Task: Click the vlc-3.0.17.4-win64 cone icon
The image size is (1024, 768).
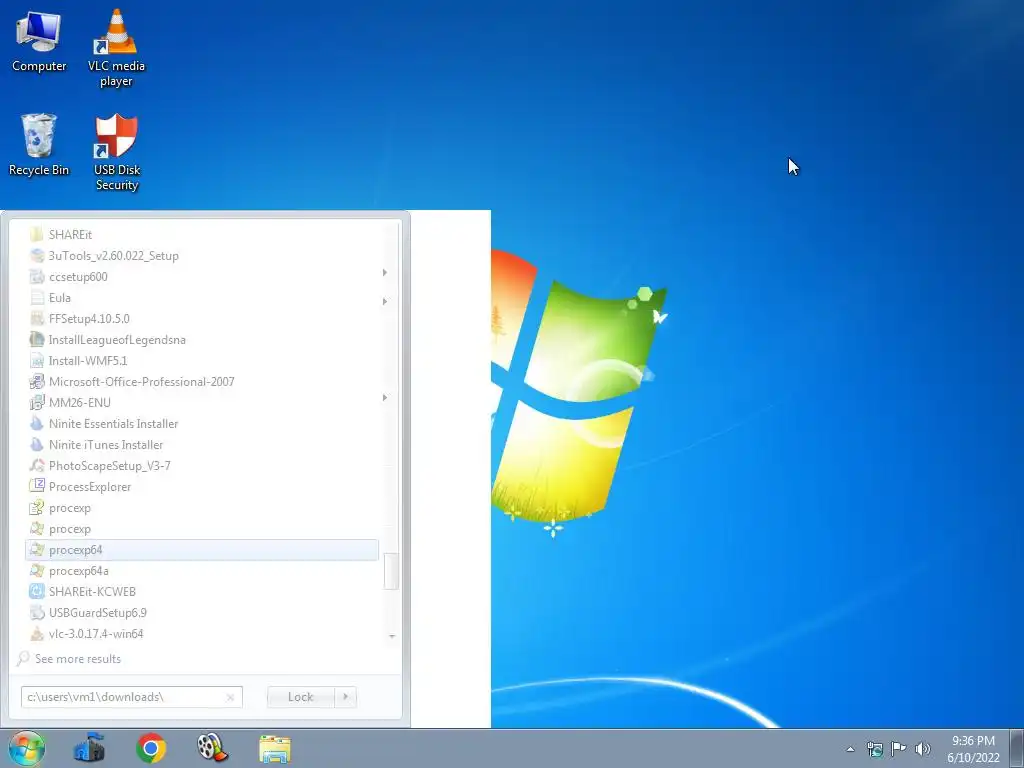Action: tap(37, 633)
